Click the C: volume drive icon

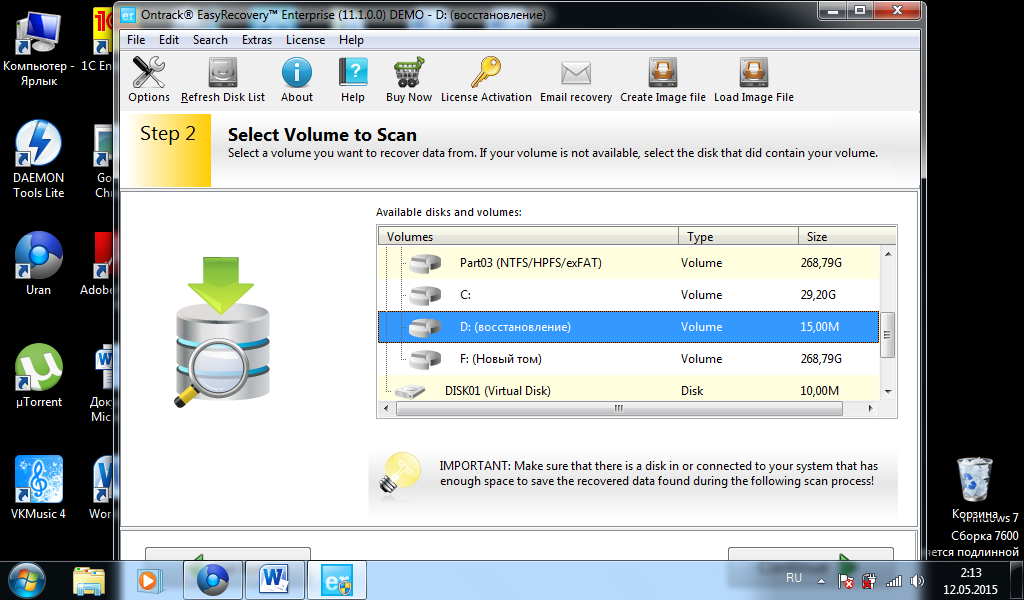[x=425, y=296]
